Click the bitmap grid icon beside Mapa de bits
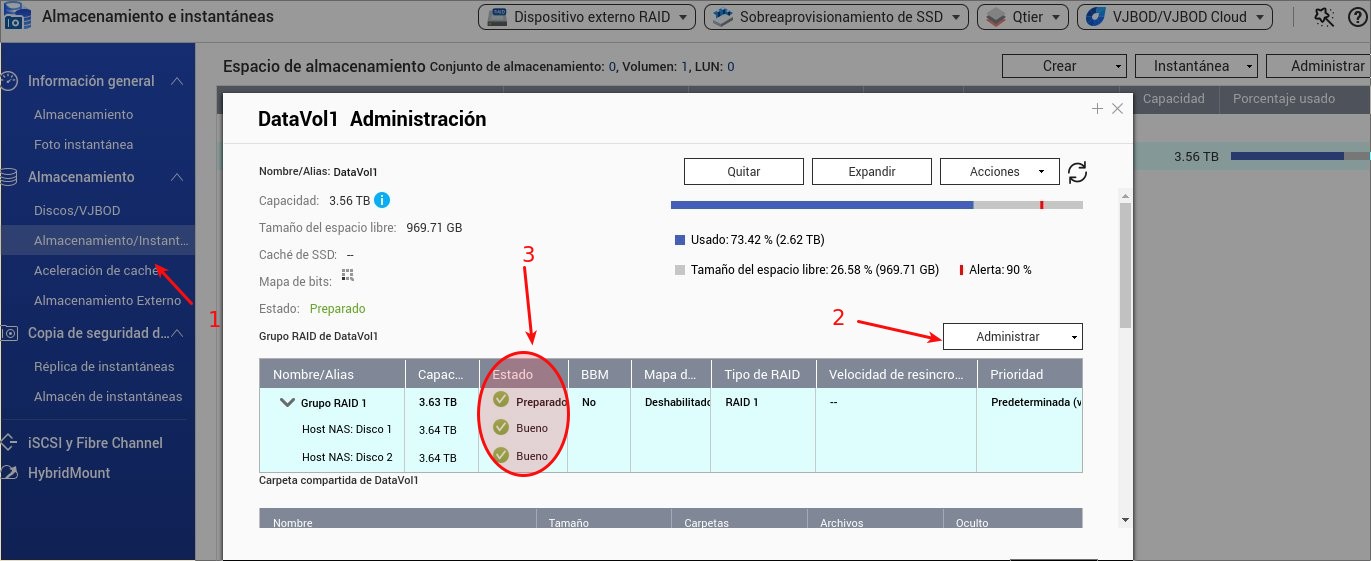This screenshot has height=561, width=1371. (x=348, y=275)
